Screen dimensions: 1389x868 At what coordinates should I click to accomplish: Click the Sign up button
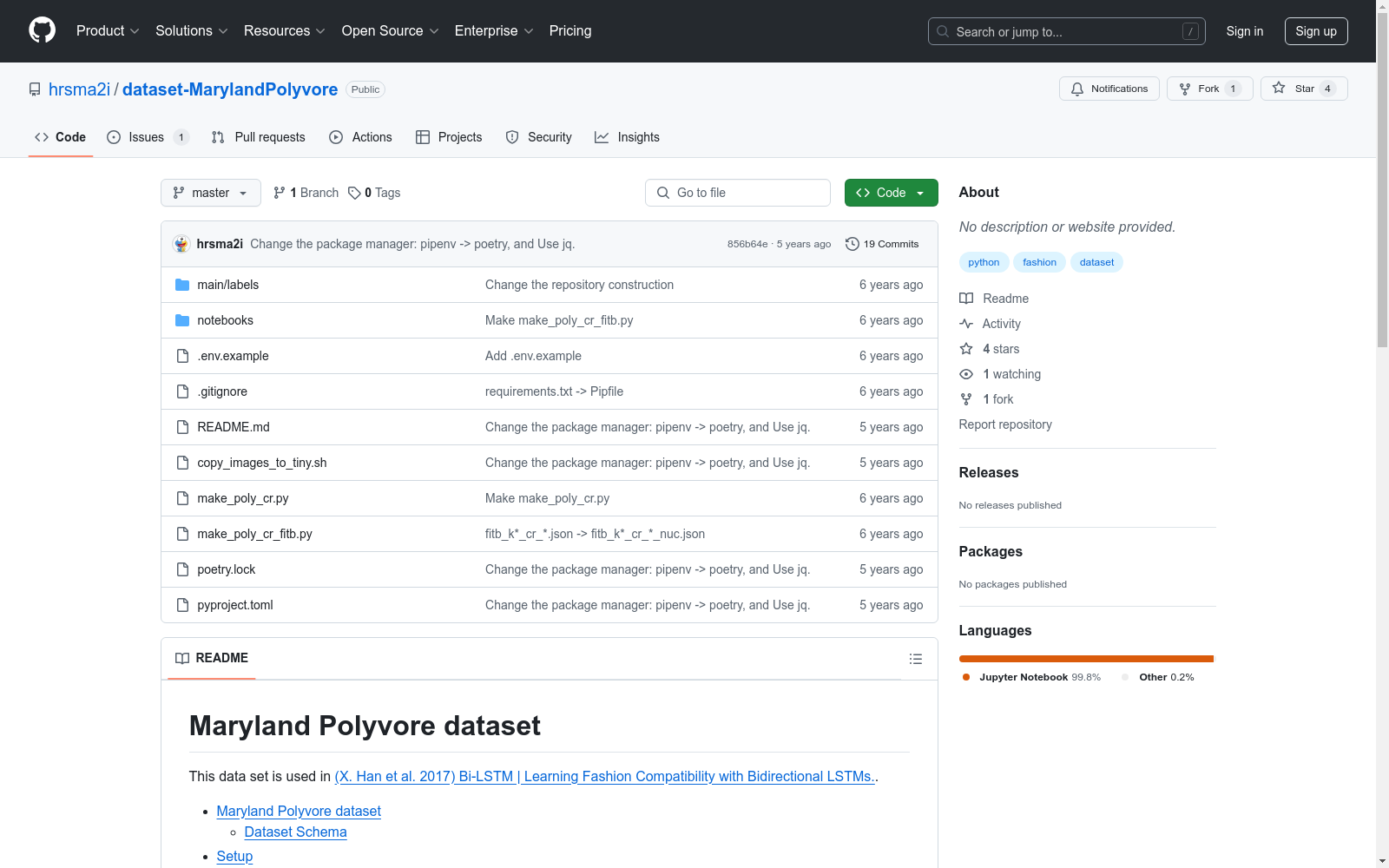(1316, 31)
